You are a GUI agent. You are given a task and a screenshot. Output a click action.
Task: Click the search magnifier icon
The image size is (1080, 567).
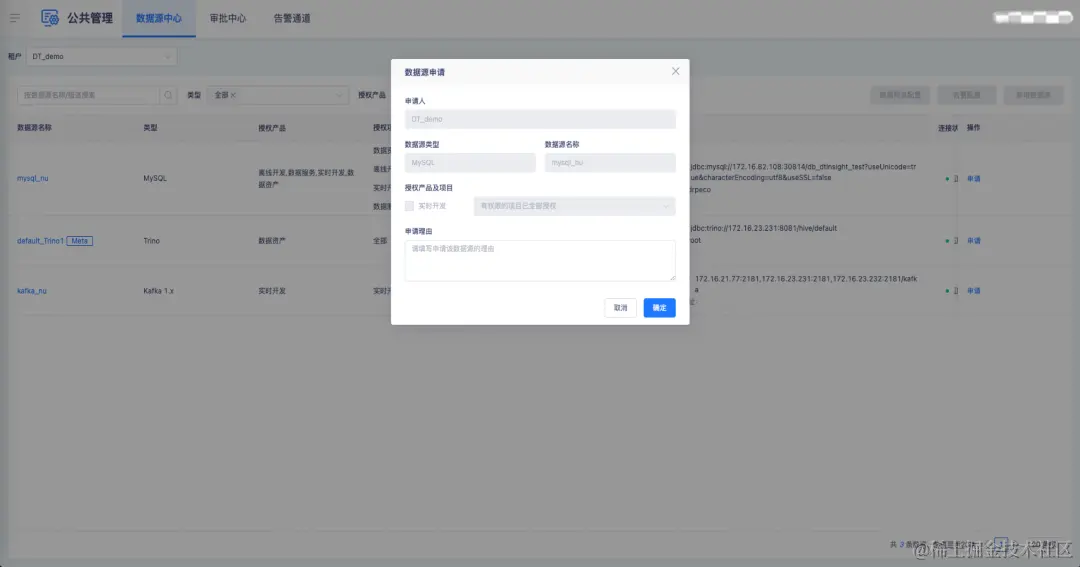click(168, 95)
